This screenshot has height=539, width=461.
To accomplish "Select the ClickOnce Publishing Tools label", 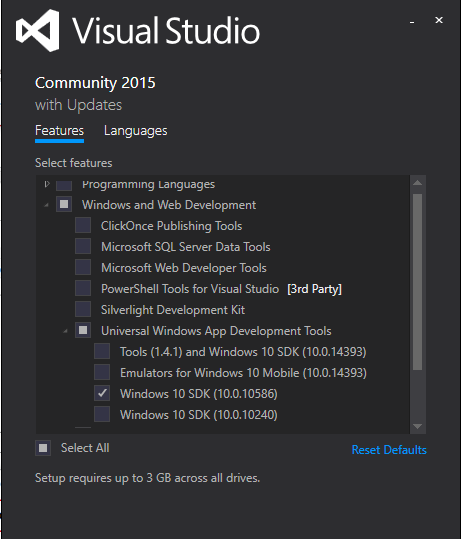I will [172, 226].
